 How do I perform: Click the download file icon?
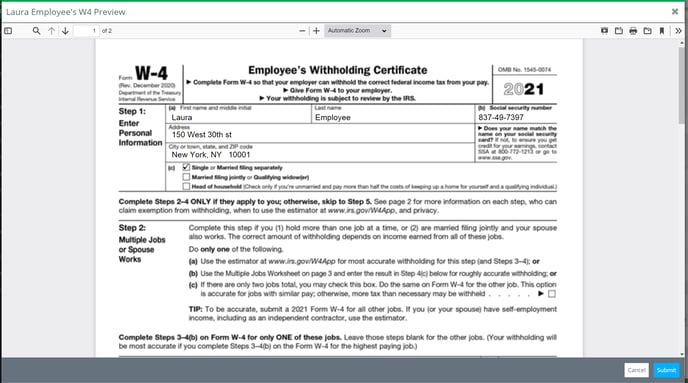[x=648, y=31]
